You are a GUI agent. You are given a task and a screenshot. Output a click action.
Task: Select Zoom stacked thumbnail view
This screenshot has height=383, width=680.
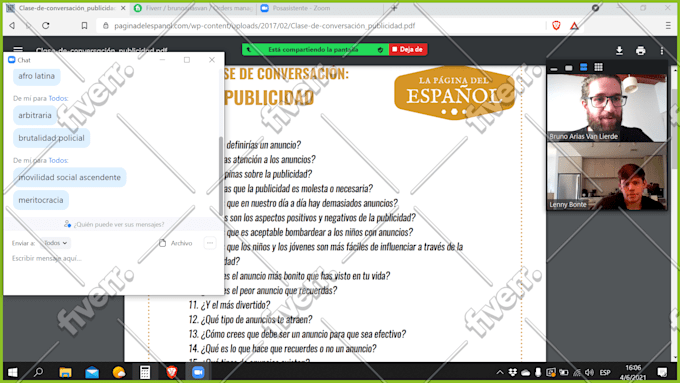pos(584,67)
